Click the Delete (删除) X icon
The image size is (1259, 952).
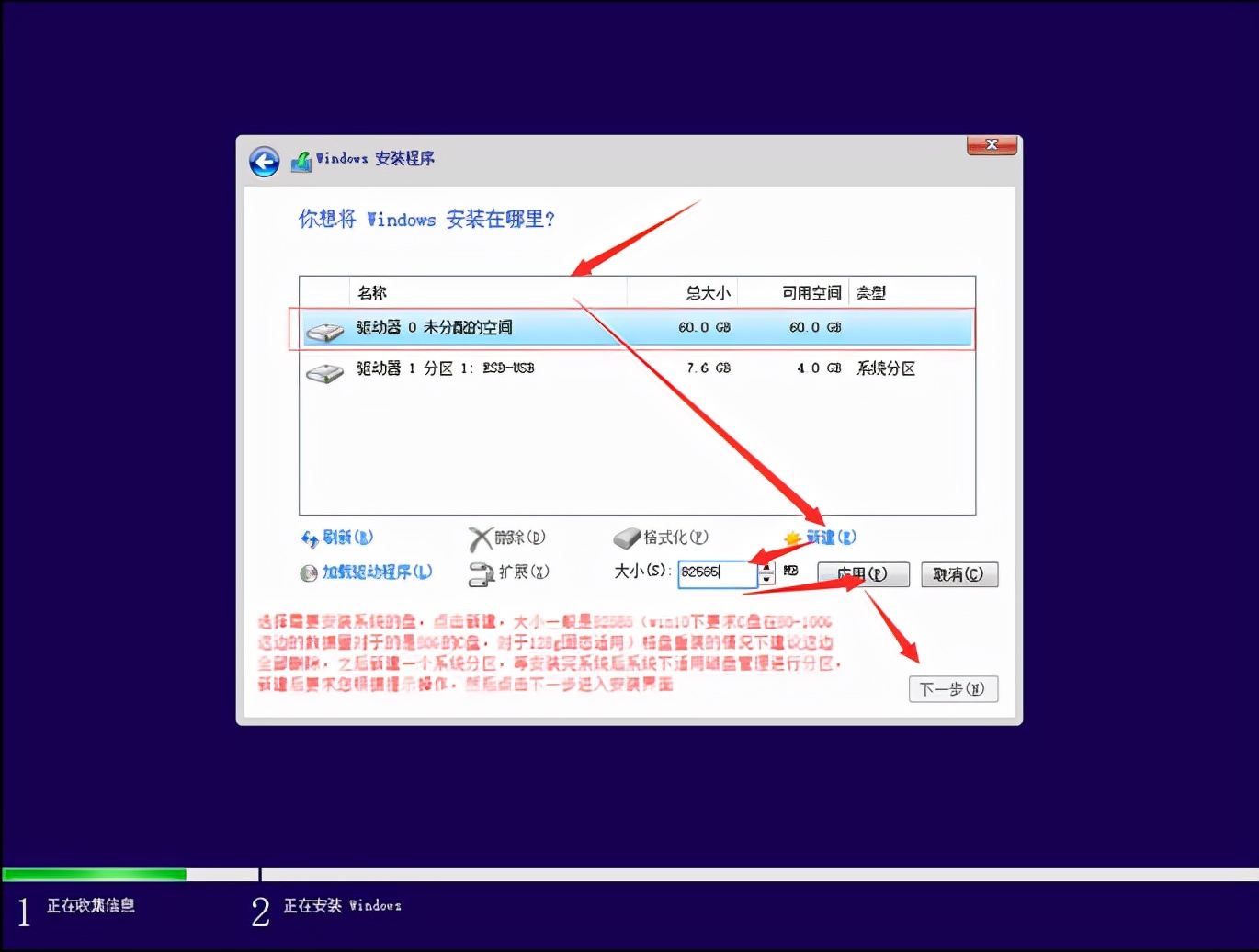click(x=482, y=538)
